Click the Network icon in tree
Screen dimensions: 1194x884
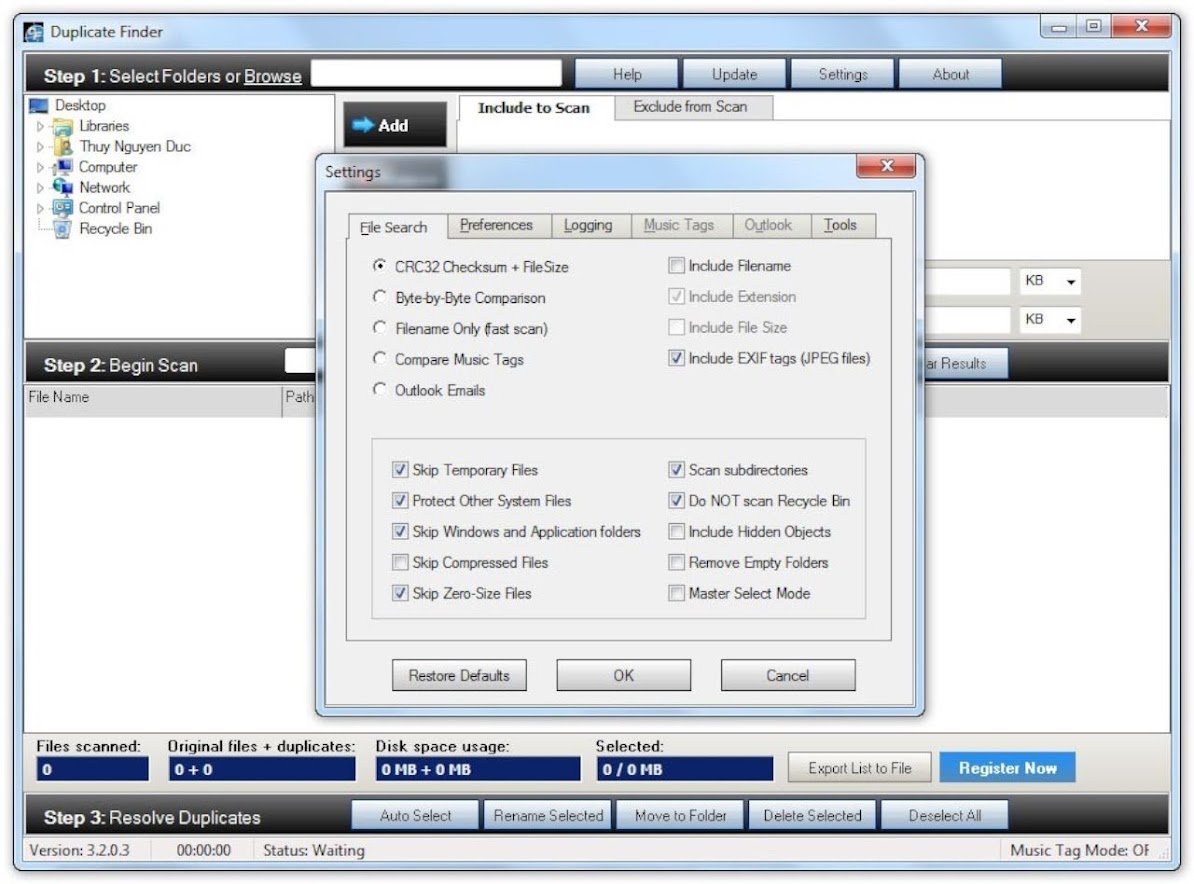[62, 187]
